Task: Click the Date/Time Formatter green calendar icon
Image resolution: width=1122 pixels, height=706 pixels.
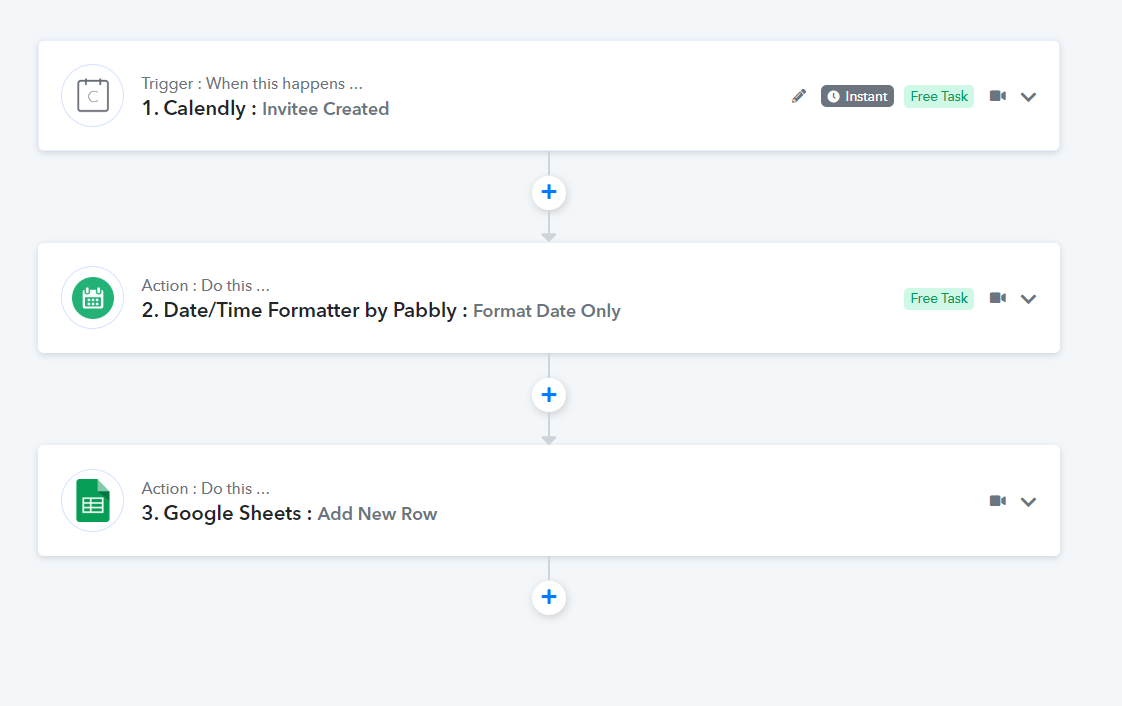Action: click(x=92, y=298)
